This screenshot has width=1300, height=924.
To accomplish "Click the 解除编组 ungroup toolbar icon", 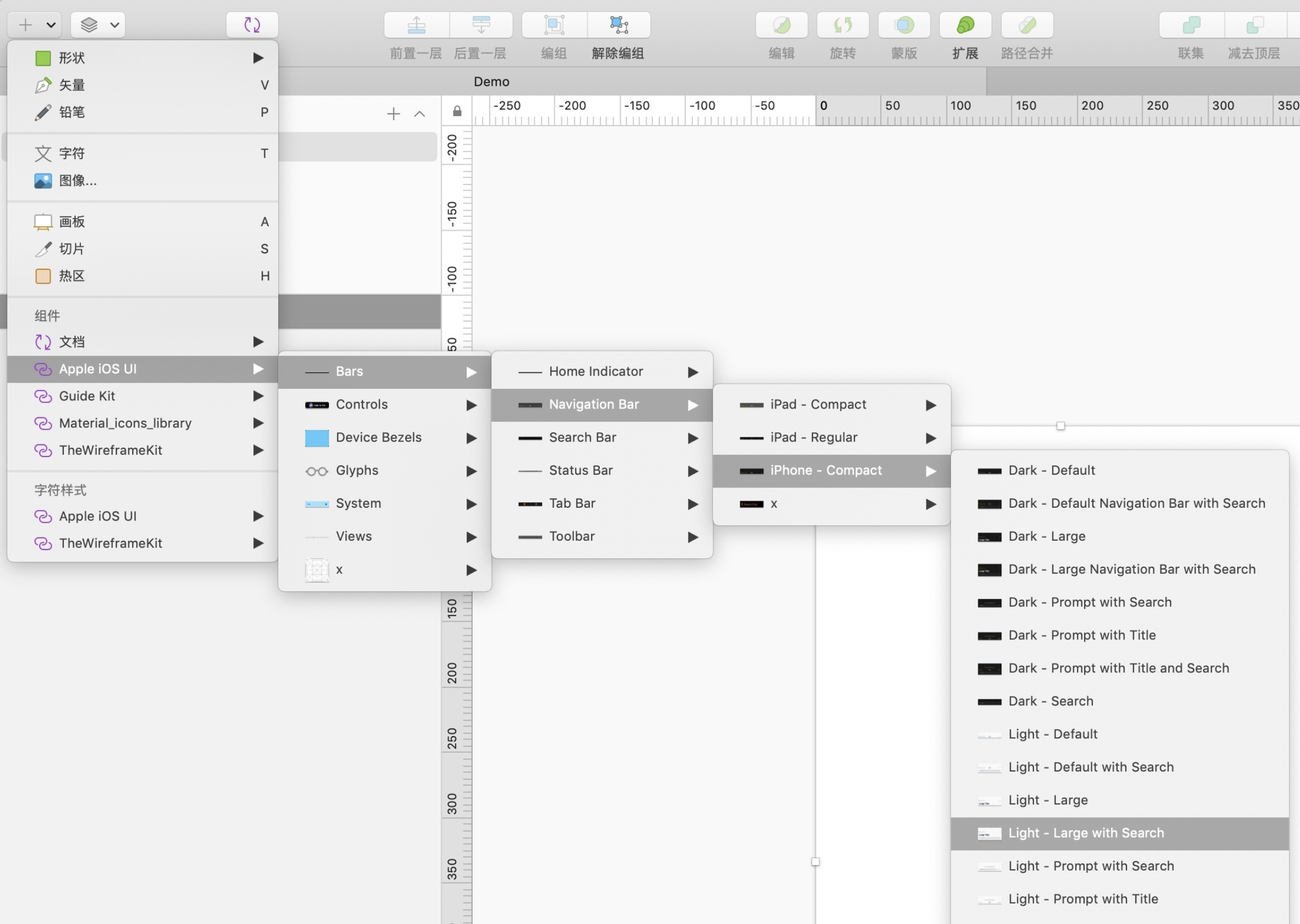I will pos(619,25).
